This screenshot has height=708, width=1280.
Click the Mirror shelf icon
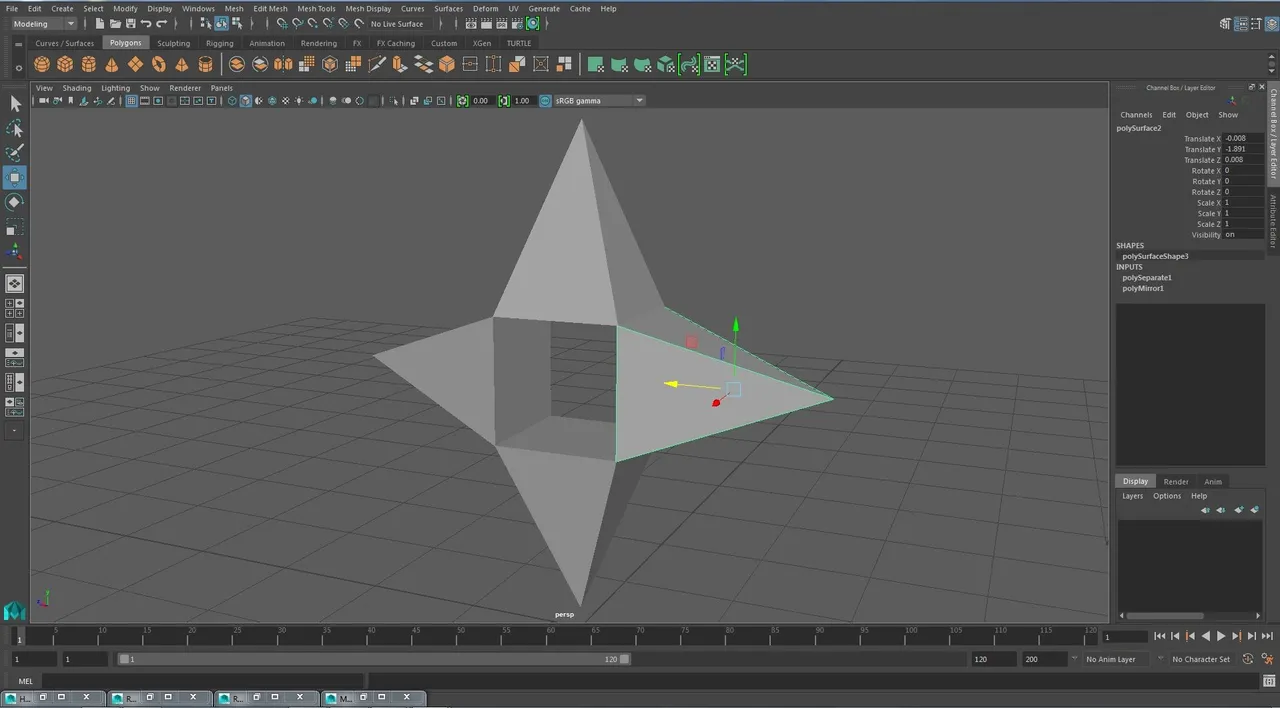click(x=283, y=65)
